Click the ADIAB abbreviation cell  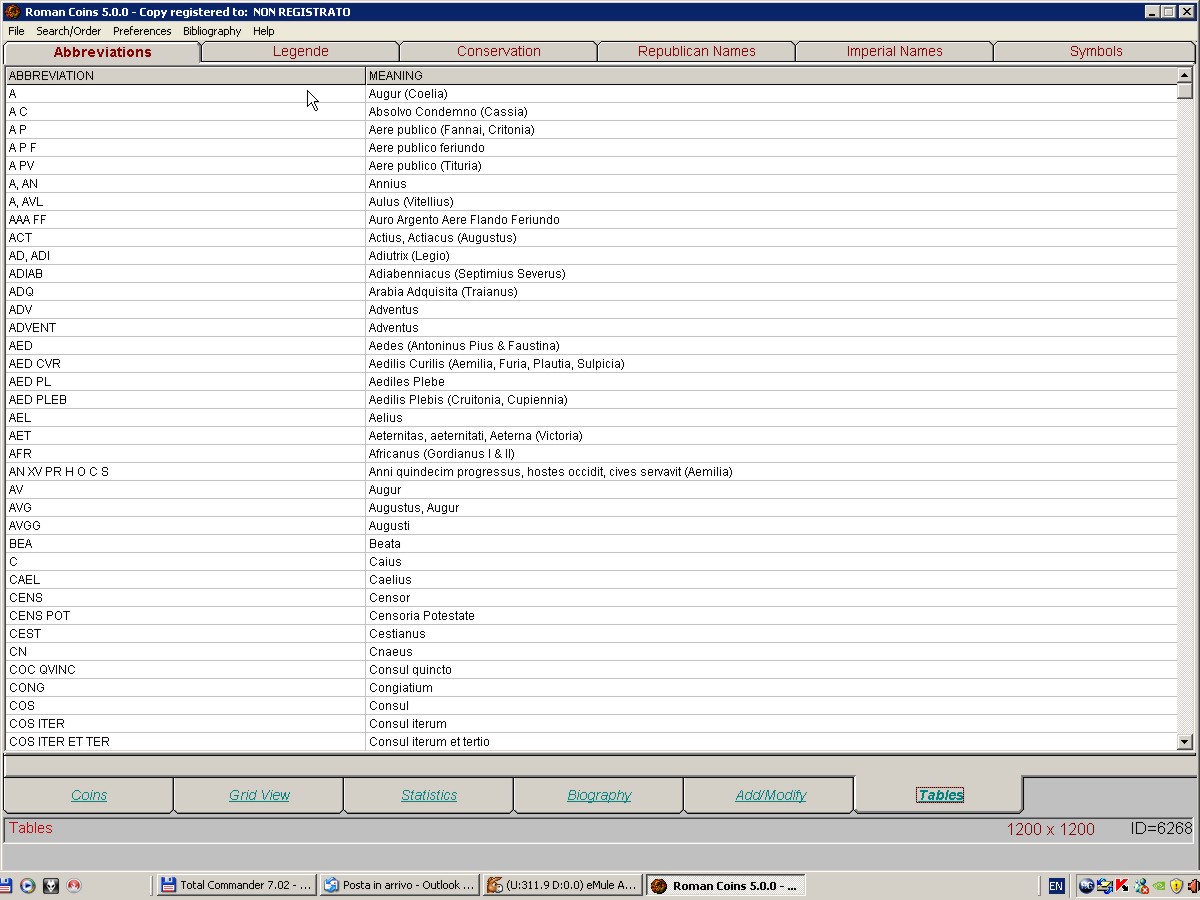click(185, 274)
